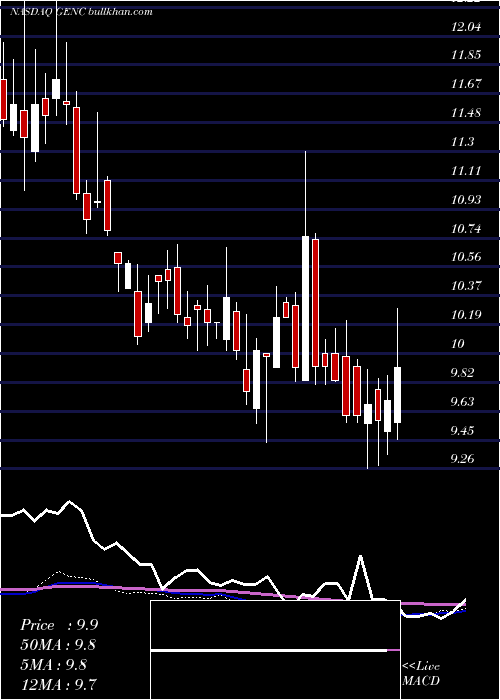Select the 11.67 price axis label
Screen dimensions: 500x700
466,84
